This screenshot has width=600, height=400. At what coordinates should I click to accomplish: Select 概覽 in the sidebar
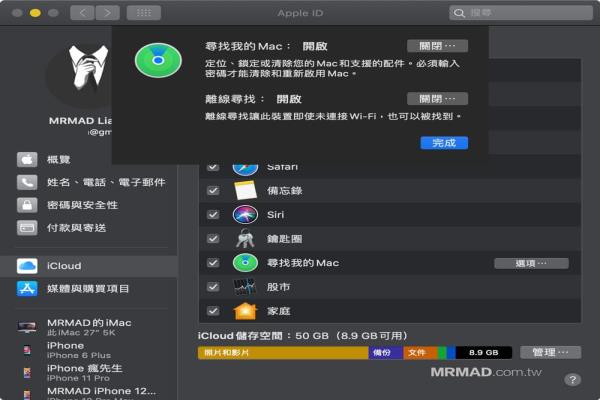tap(89, 160)
